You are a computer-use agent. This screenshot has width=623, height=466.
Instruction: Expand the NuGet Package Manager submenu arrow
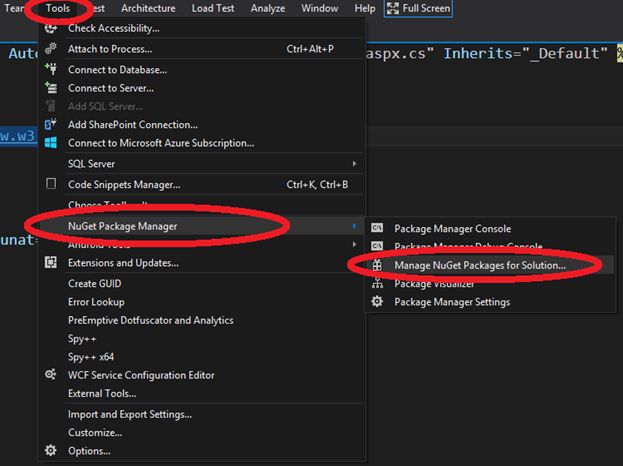coord(354,226)
